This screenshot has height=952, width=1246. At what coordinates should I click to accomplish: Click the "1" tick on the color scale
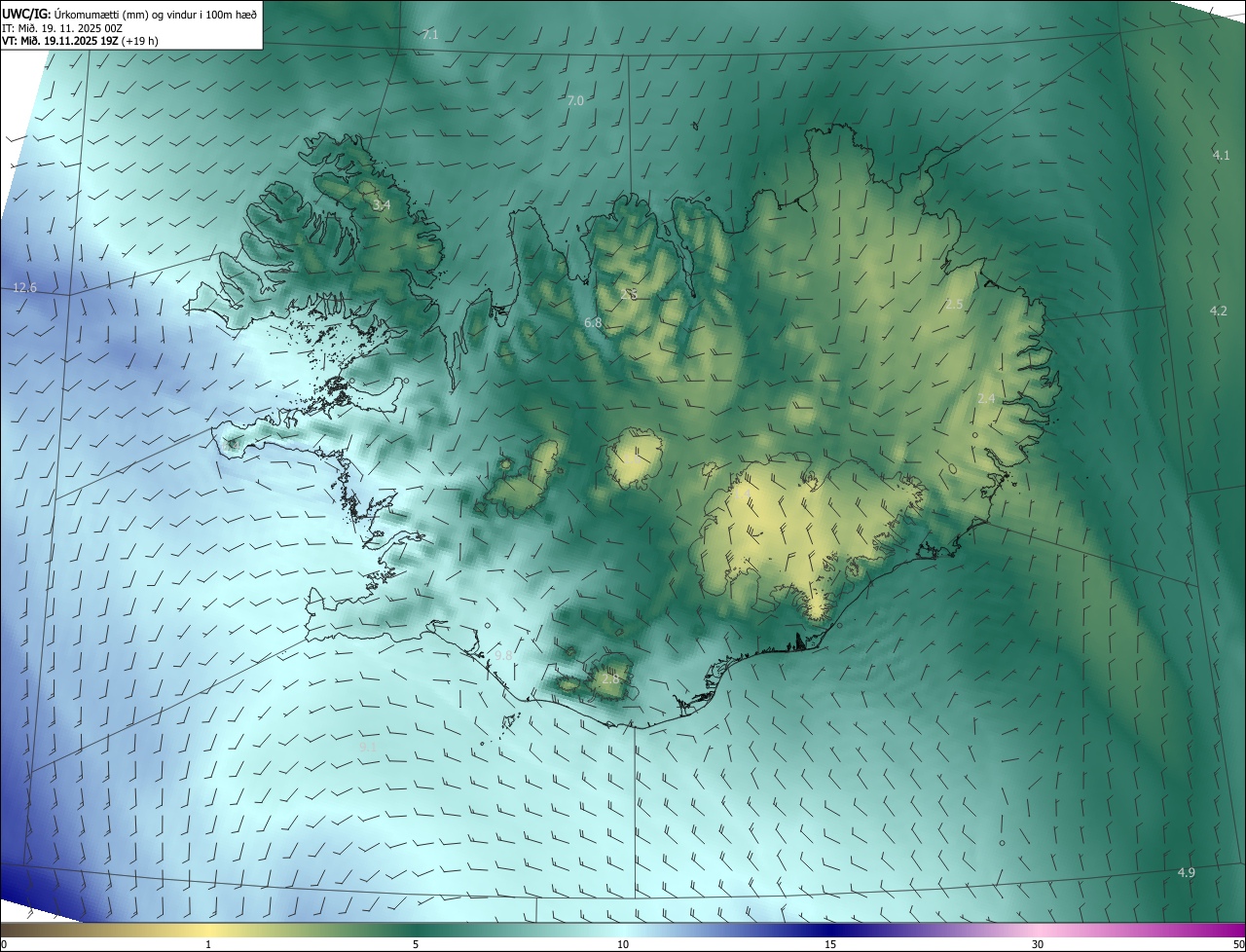[208, 945]
